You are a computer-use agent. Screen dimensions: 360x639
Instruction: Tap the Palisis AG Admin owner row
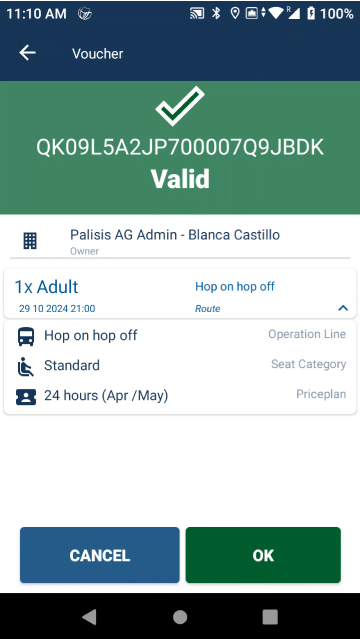[x=180, y=241]
